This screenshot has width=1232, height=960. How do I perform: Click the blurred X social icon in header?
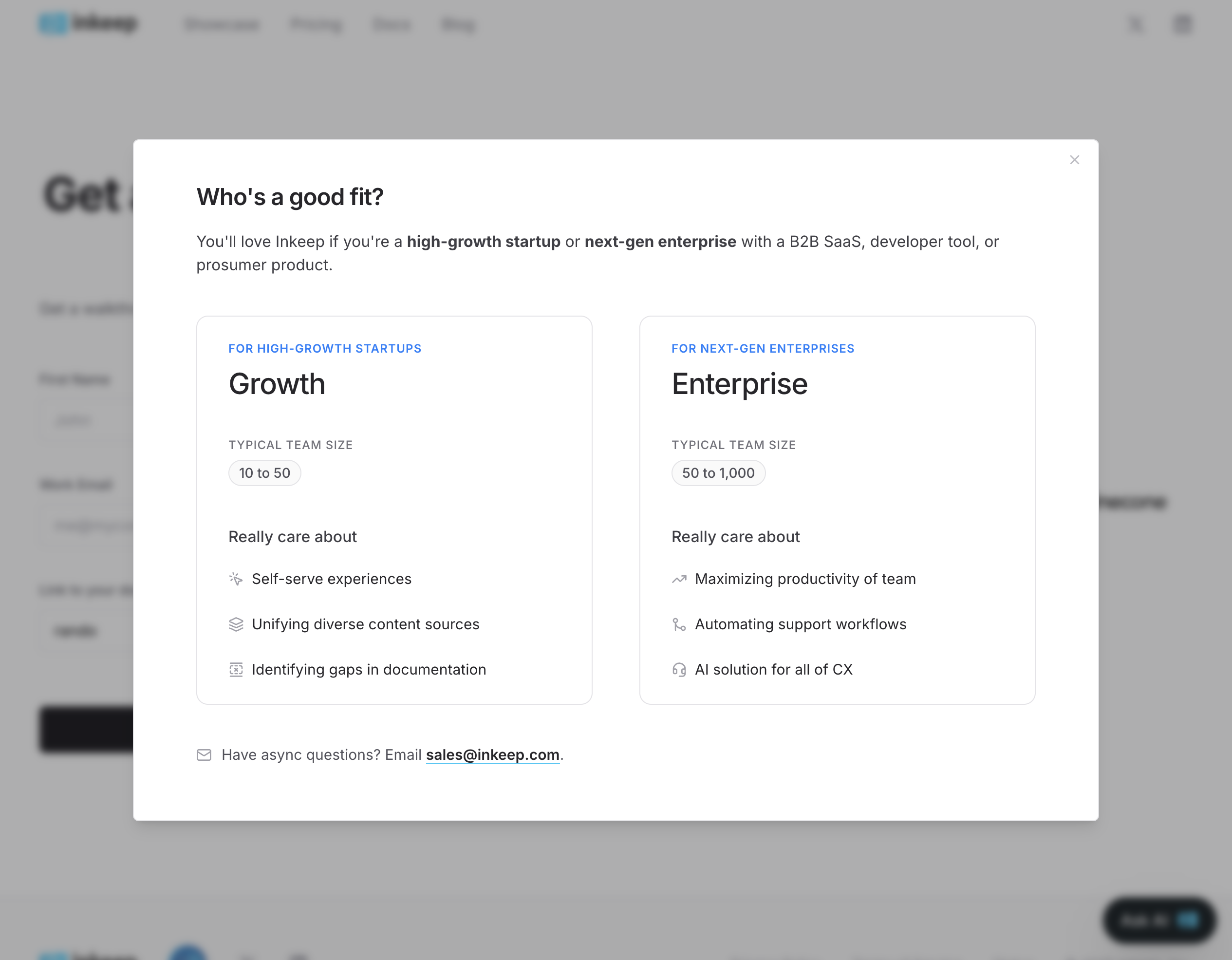pos(1136,24)
